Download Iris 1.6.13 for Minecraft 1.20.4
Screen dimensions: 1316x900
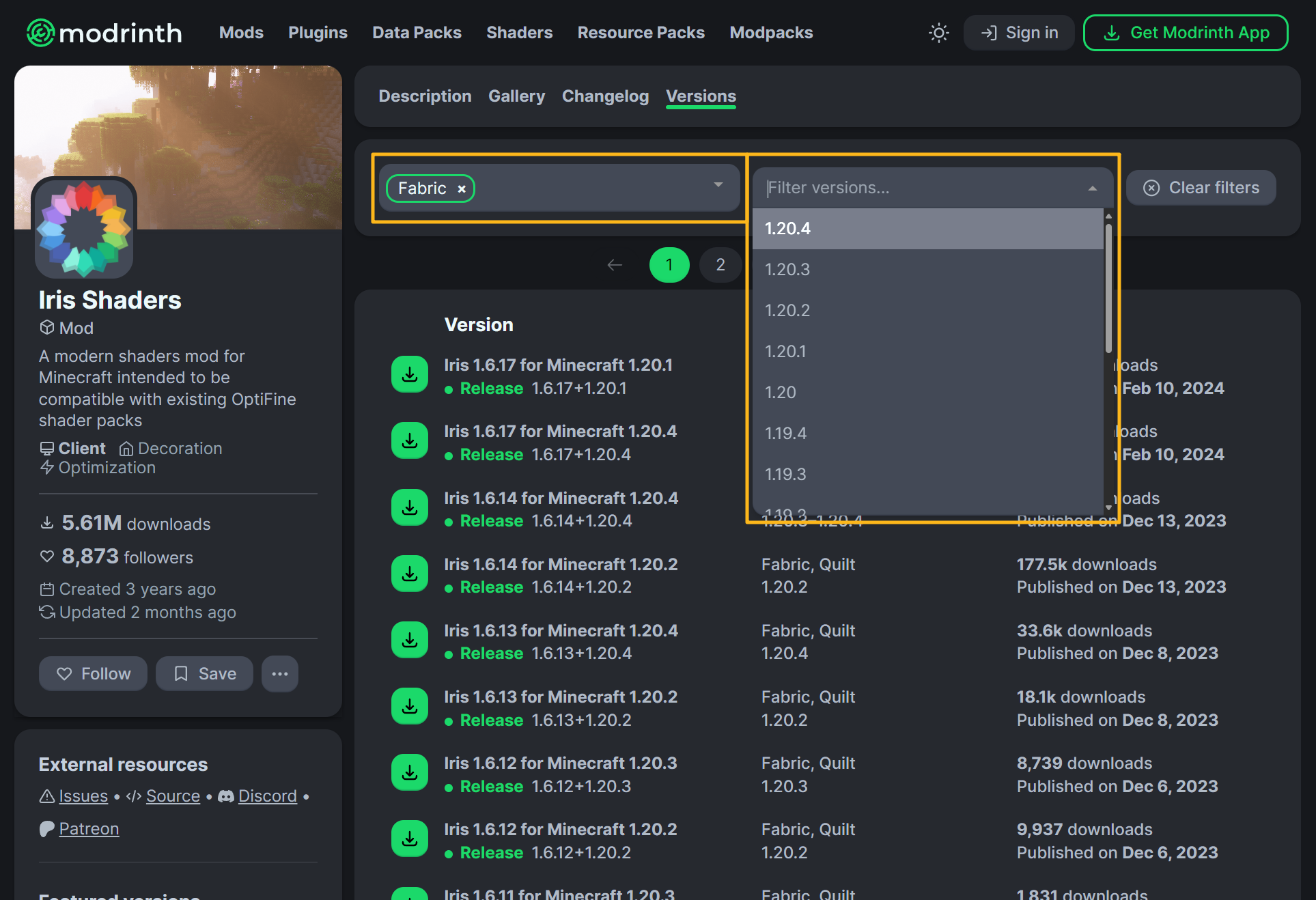coord(410,641)
